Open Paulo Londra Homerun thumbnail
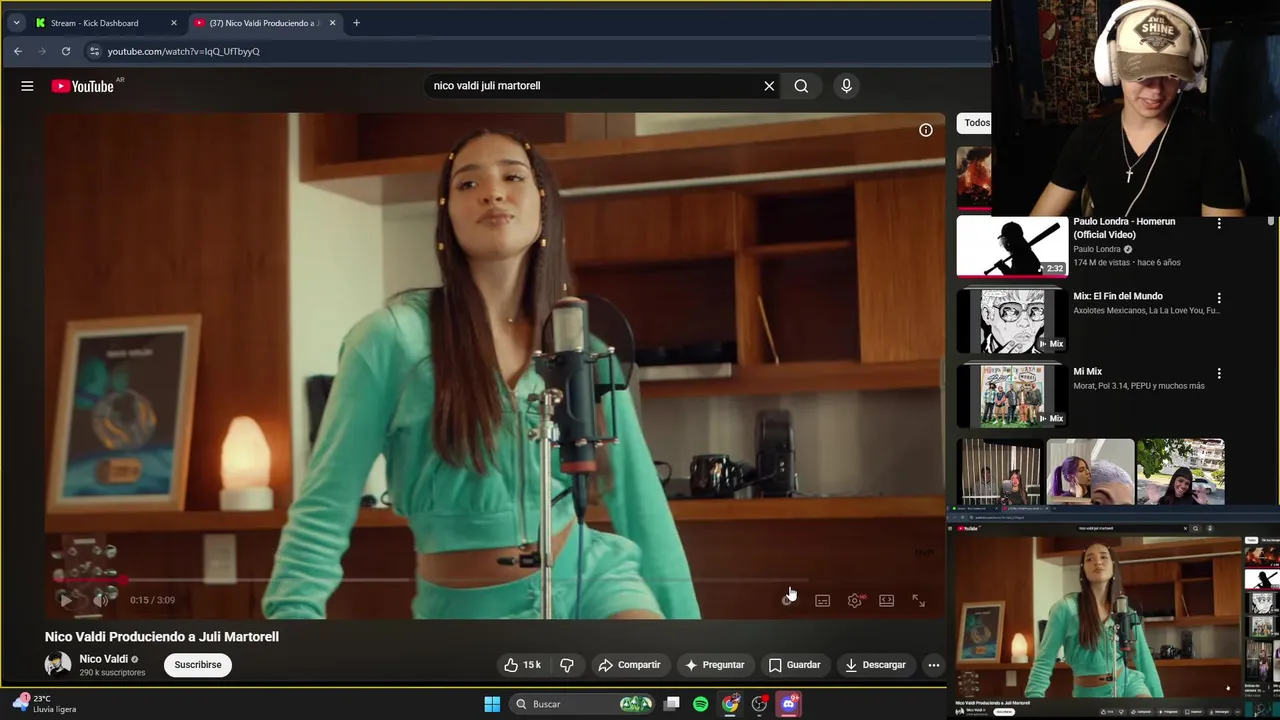 tap(1012, 246)
